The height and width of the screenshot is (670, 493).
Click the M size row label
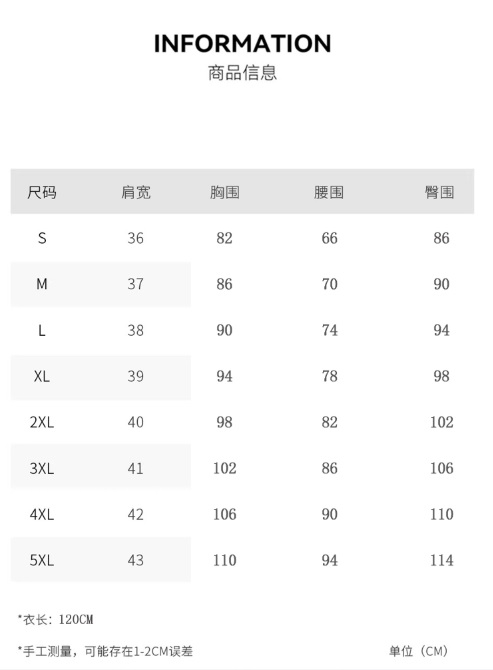(42, 284)
